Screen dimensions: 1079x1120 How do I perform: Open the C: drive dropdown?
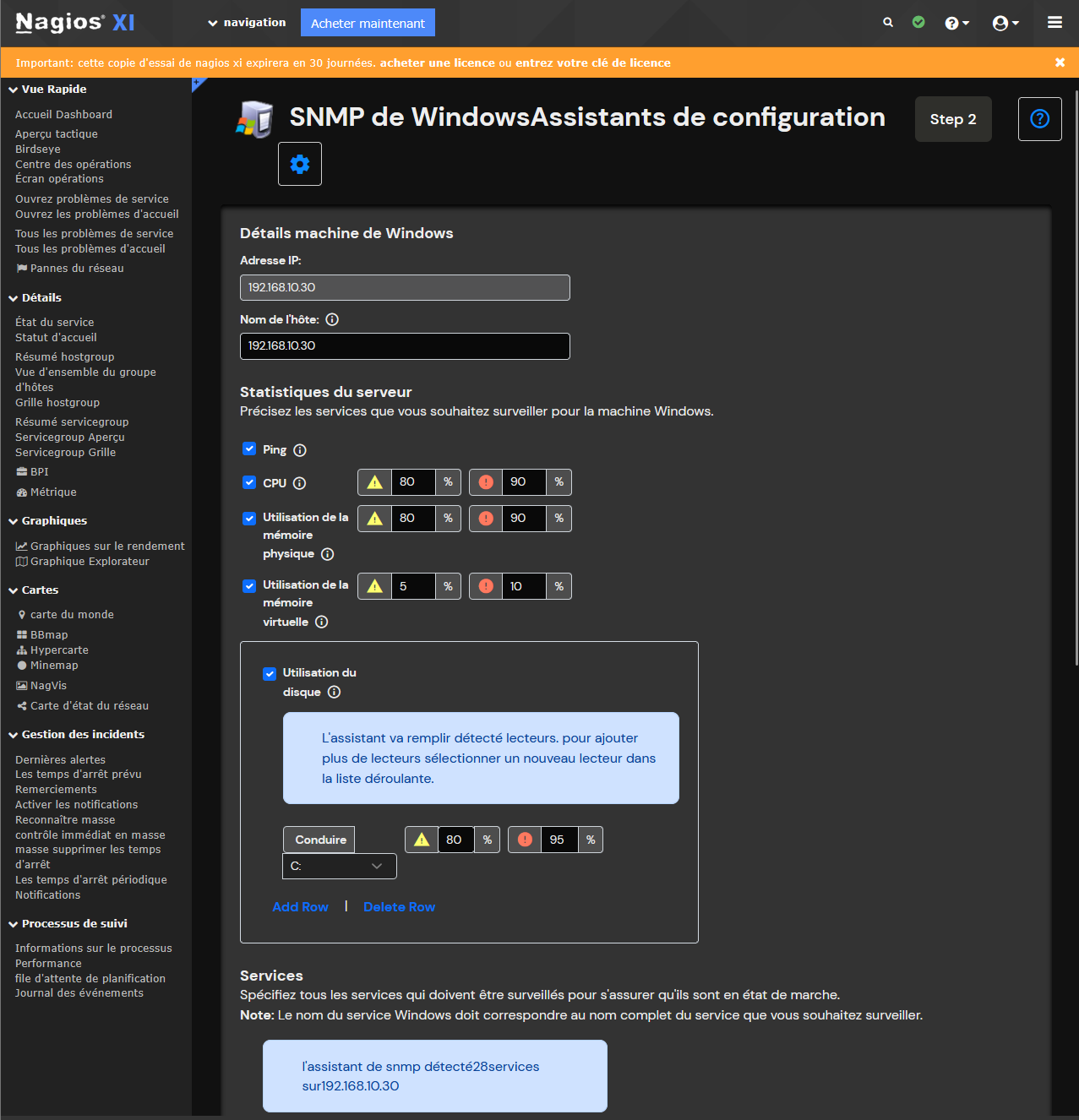point(339,866)
